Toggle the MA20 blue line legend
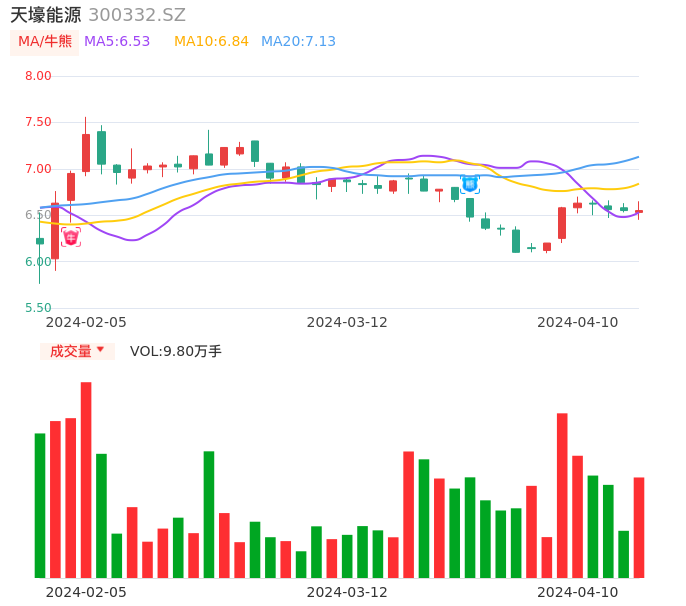Image resolution: width=686 pixels, height=606 pixels. point(298,42)
